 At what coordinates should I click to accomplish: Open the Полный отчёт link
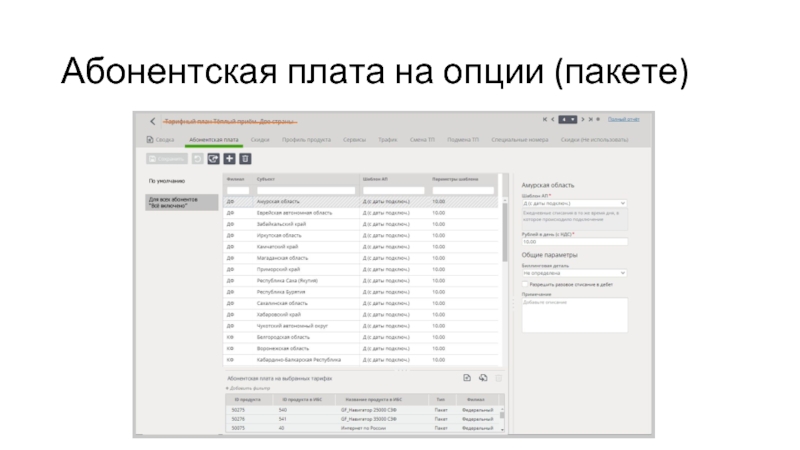623,119
